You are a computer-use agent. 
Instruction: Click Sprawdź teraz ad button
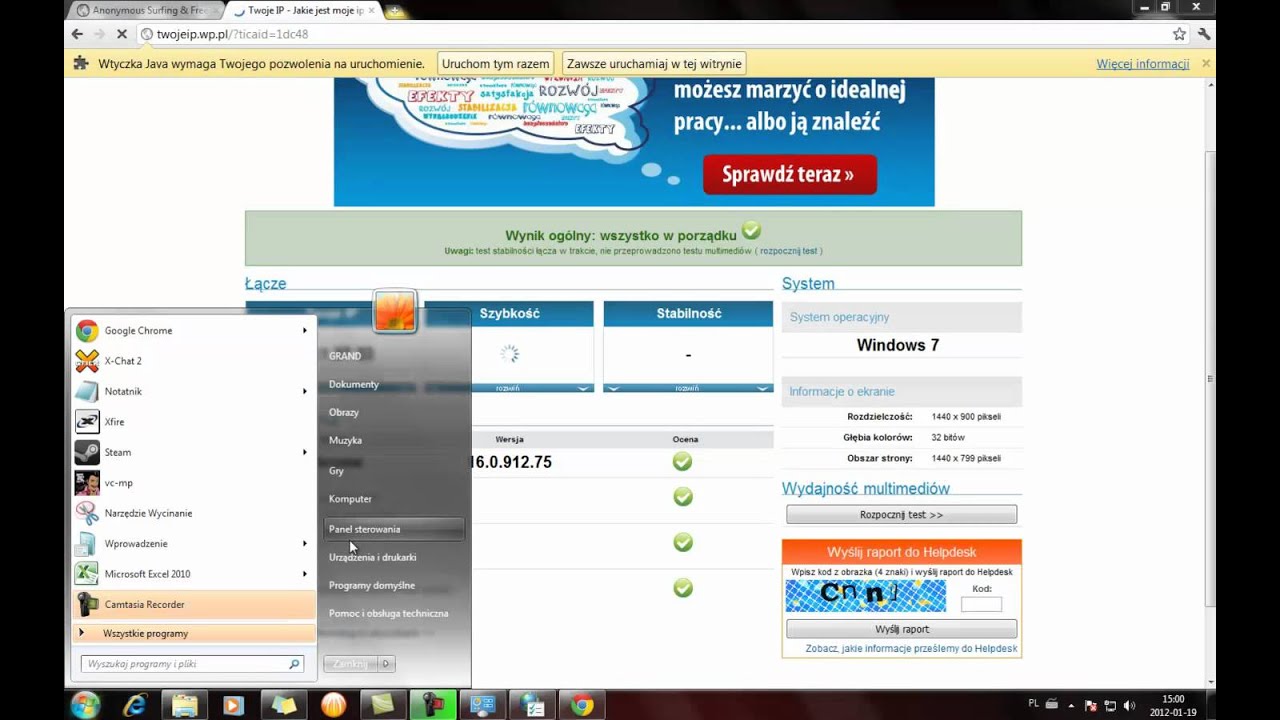[789, 175]
